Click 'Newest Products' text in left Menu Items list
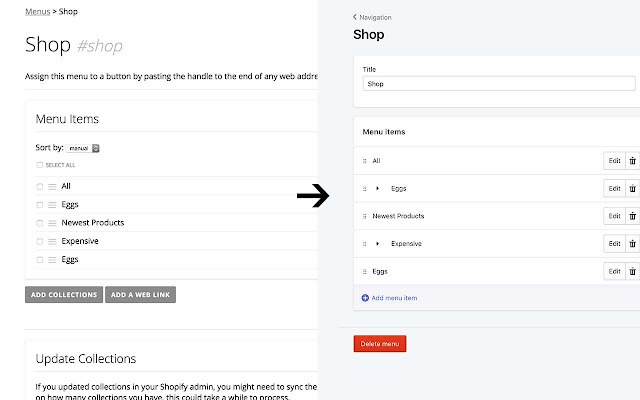The image size is (640, 400). (93, 223)
